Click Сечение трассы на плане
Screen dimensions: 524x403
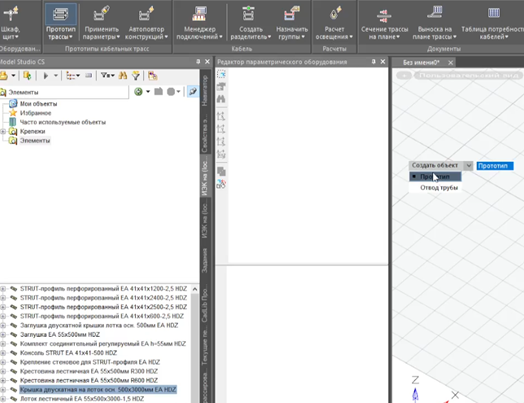click(x=384, y=22)
